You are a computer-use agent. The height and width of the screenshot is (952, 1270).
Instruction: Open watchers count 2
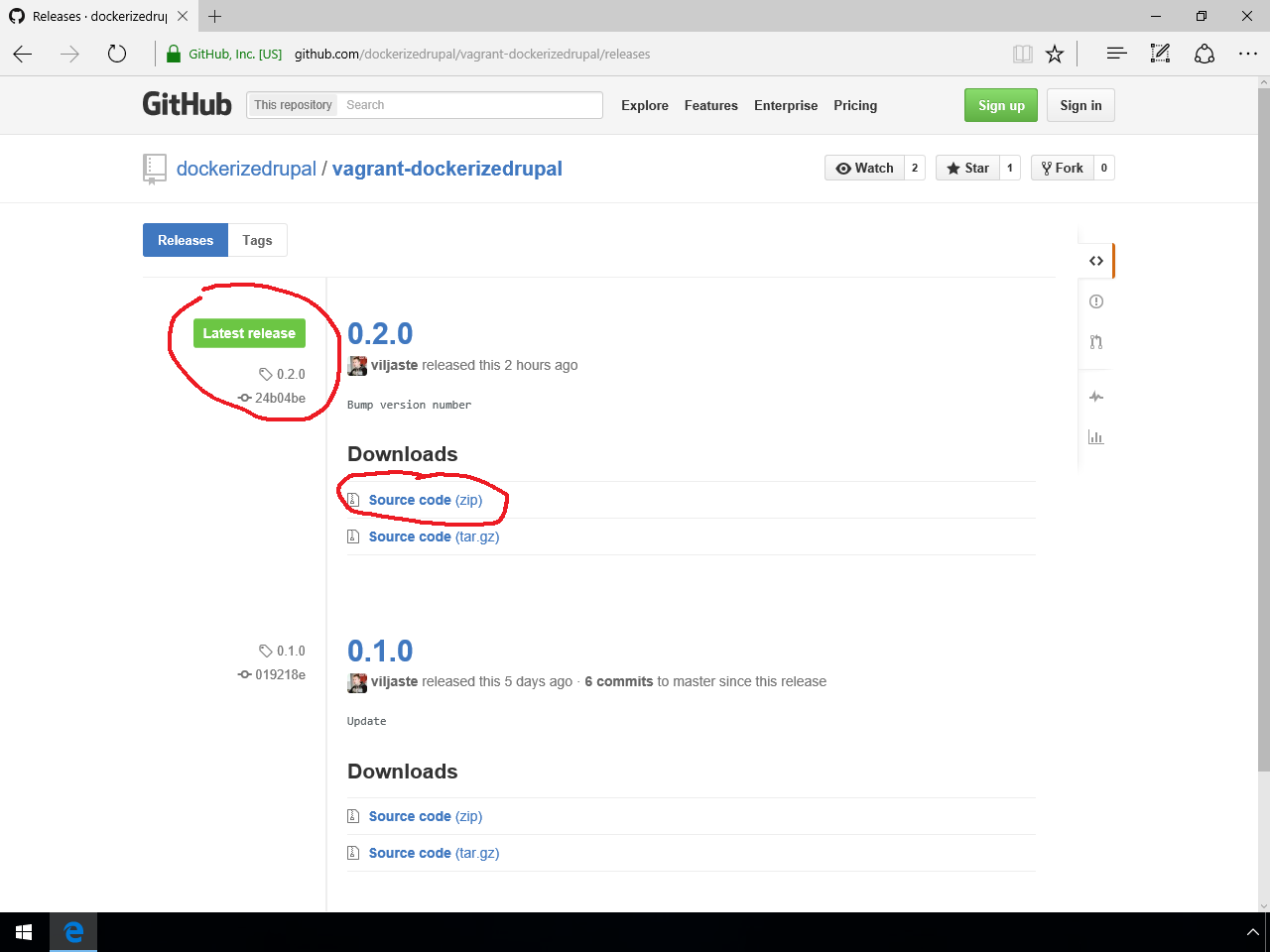tap(915, 168)
